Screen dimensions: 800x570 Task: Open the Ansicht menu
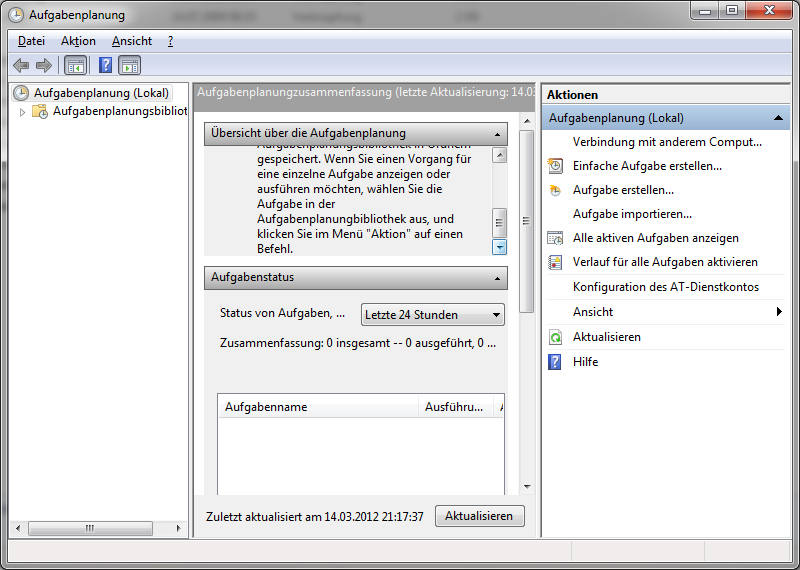132,41
